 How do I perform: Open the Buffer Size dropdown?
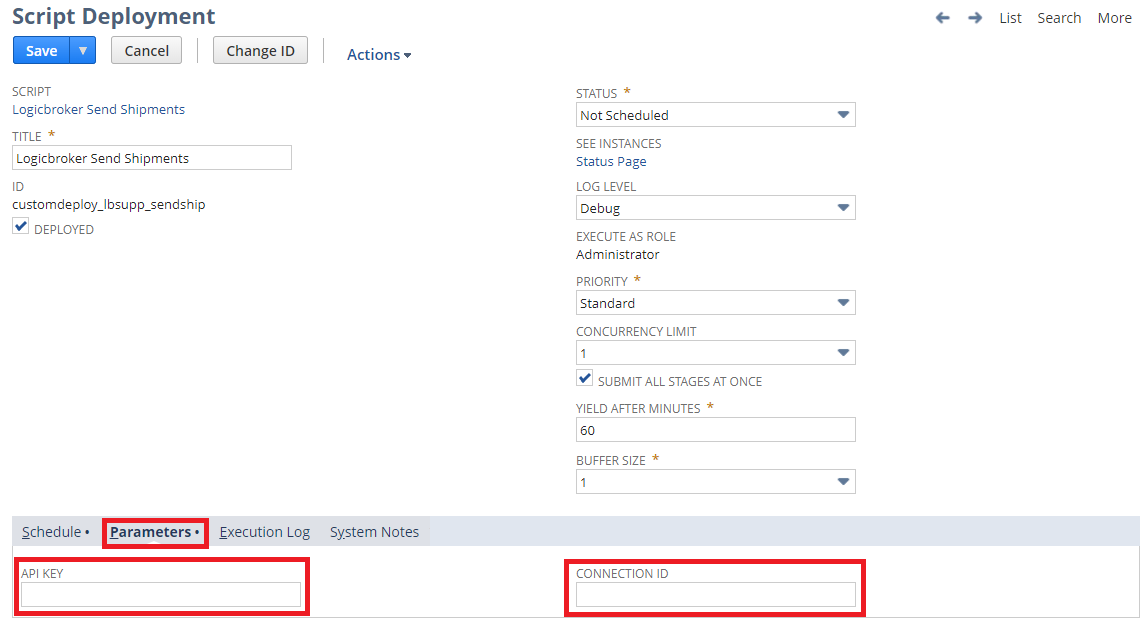point(715,482)
